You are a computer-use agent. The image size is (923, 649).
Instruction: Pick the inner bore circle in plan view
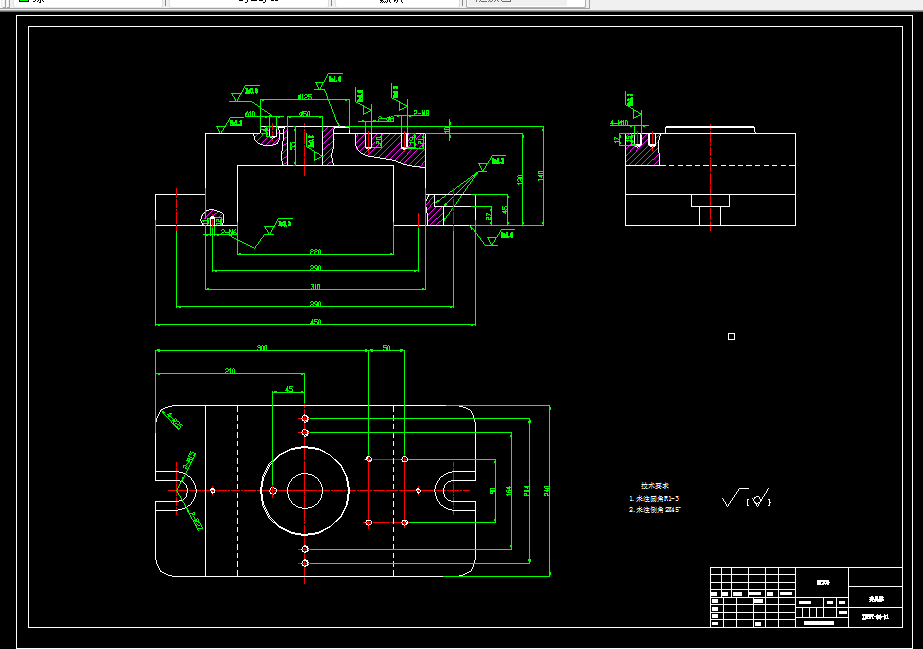pyautogui.click(x=305, y=491)
